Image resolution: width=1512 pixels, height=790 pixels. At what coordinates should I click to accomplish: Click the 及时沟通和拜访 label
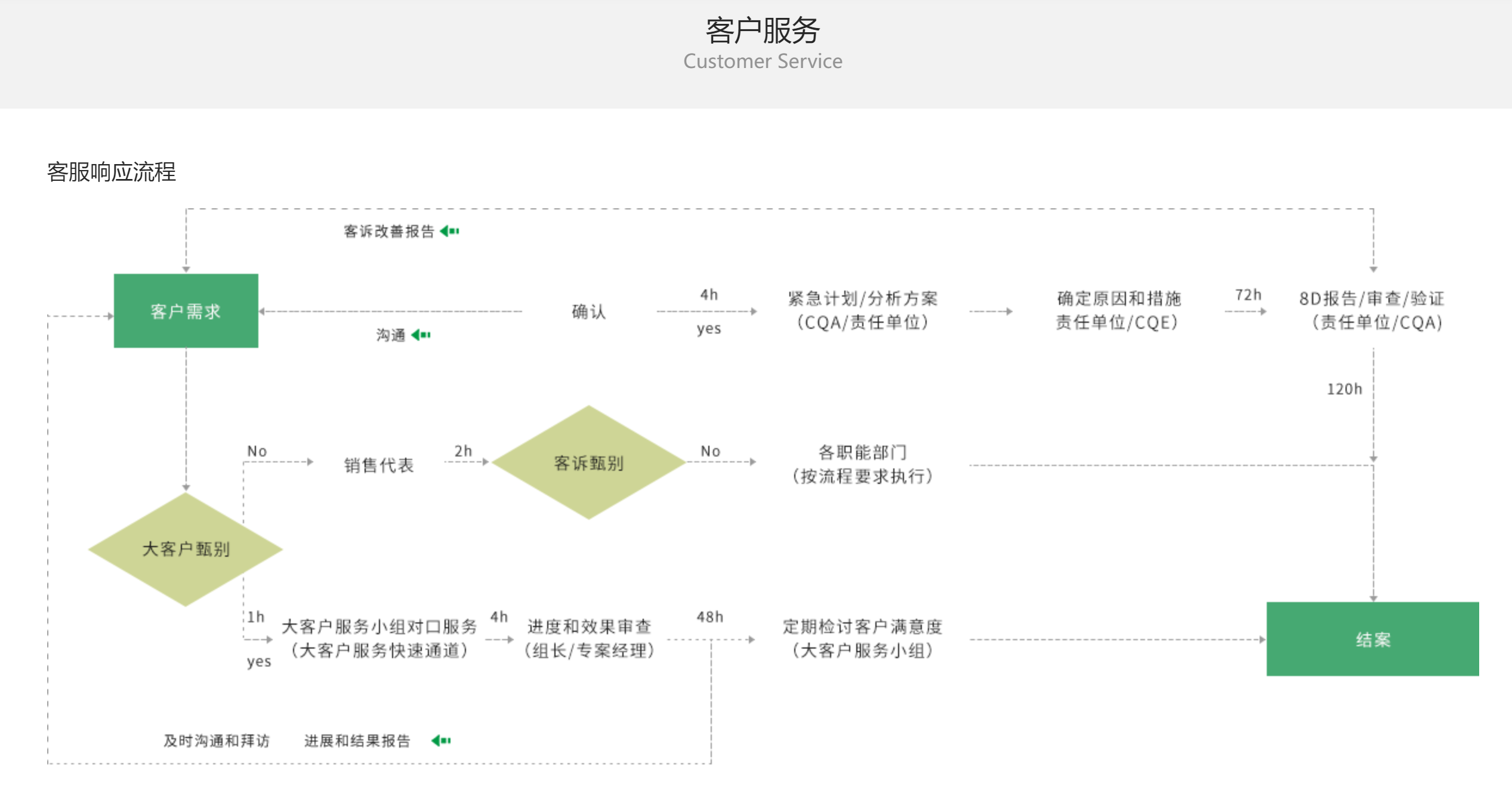(217, 740)
